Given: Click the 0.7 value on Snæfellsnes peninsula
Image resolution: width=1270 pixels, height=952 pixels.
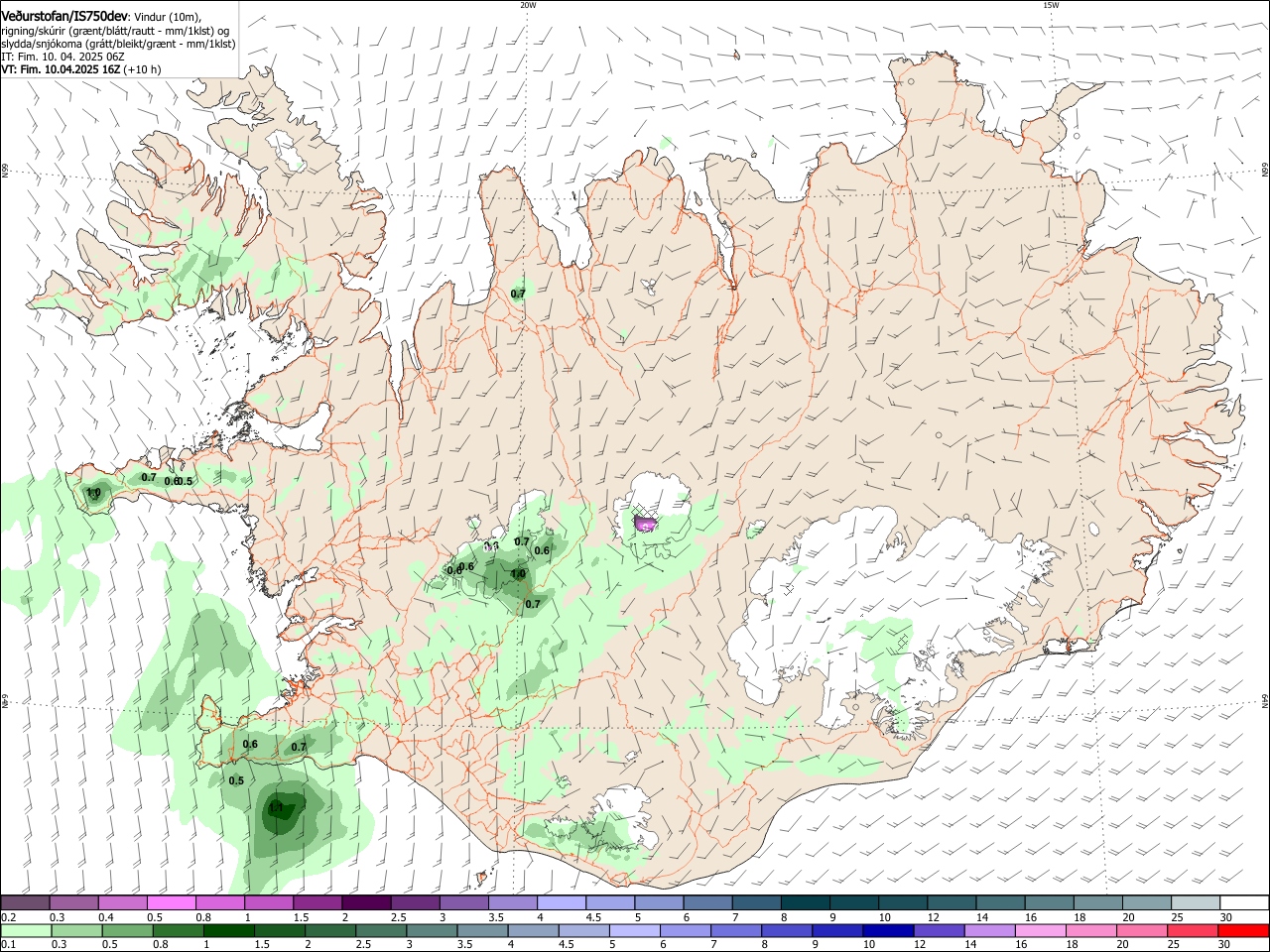Looking at the screenshot, I should pyautogui.click(x=149, y=477).
